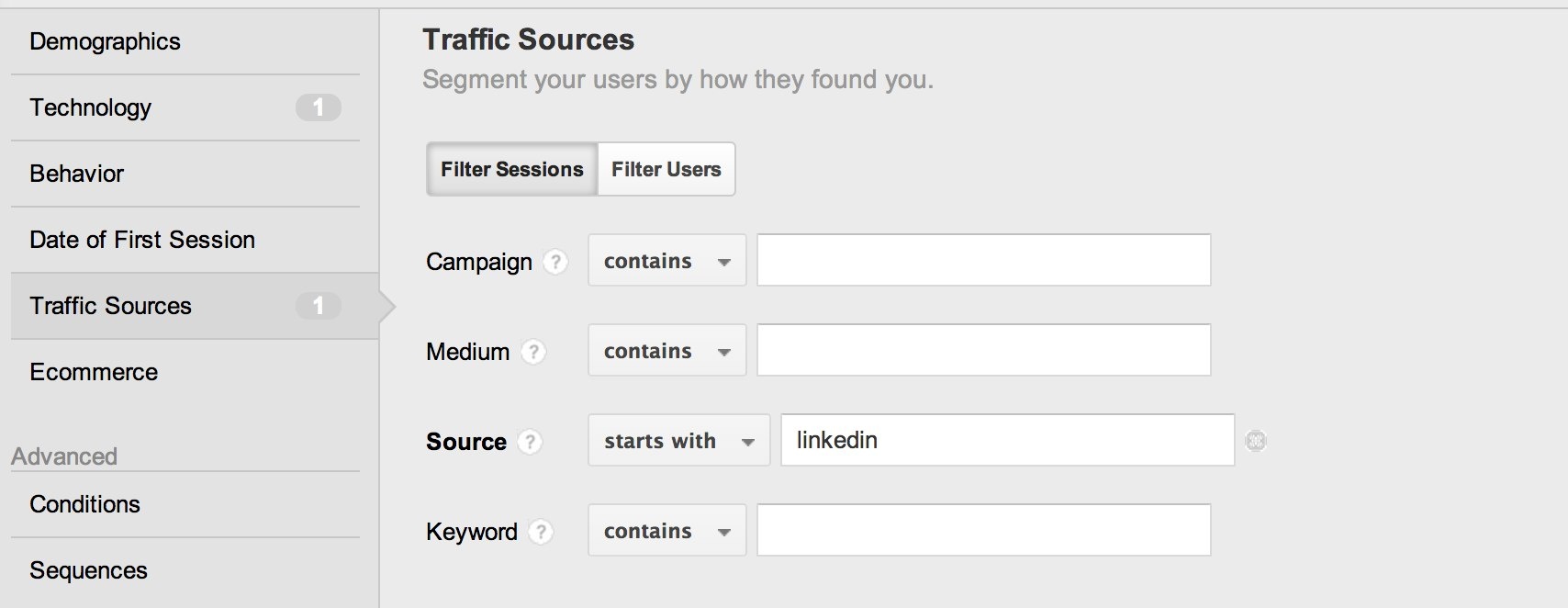Open the Source starts with dropdown
This screenshot has width=1568, height=608.
click(x=678, y=441)
